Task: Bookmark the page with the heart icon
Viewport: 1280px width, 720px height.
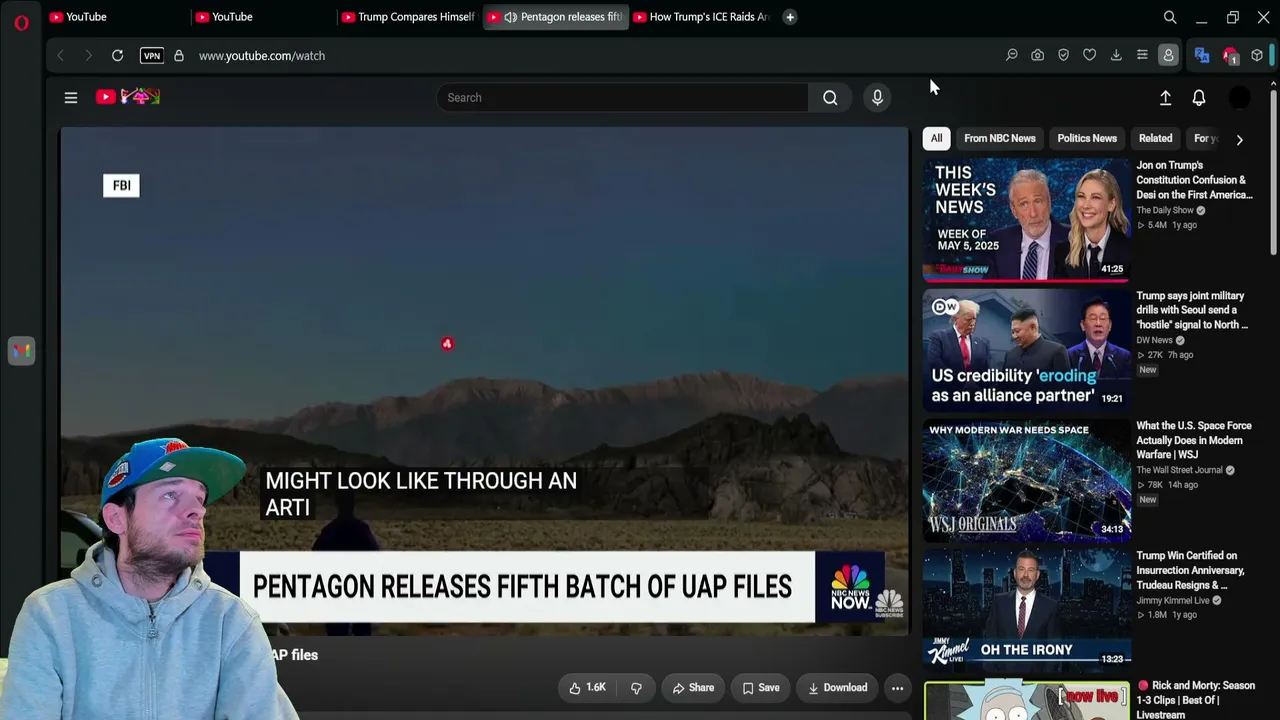Action: (x=1090, y=56)
